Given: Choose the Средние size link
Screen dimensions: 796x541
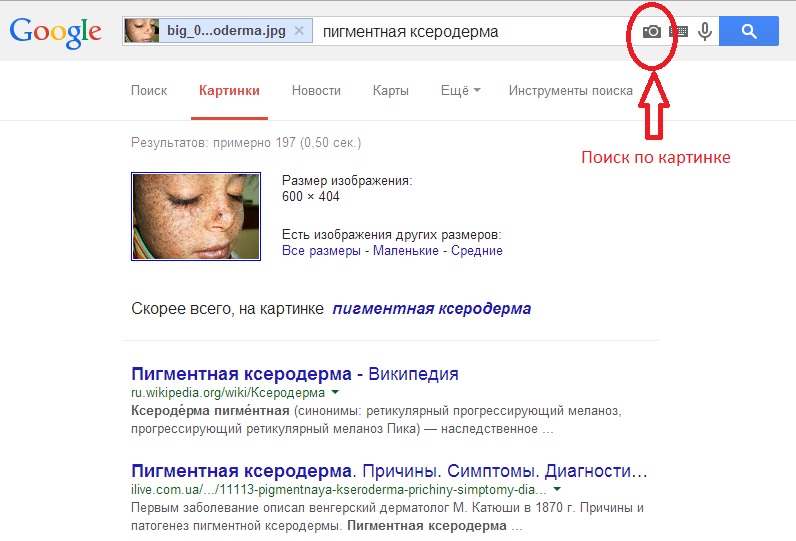Looking at the screenshot, I should (x=477, y=251).
